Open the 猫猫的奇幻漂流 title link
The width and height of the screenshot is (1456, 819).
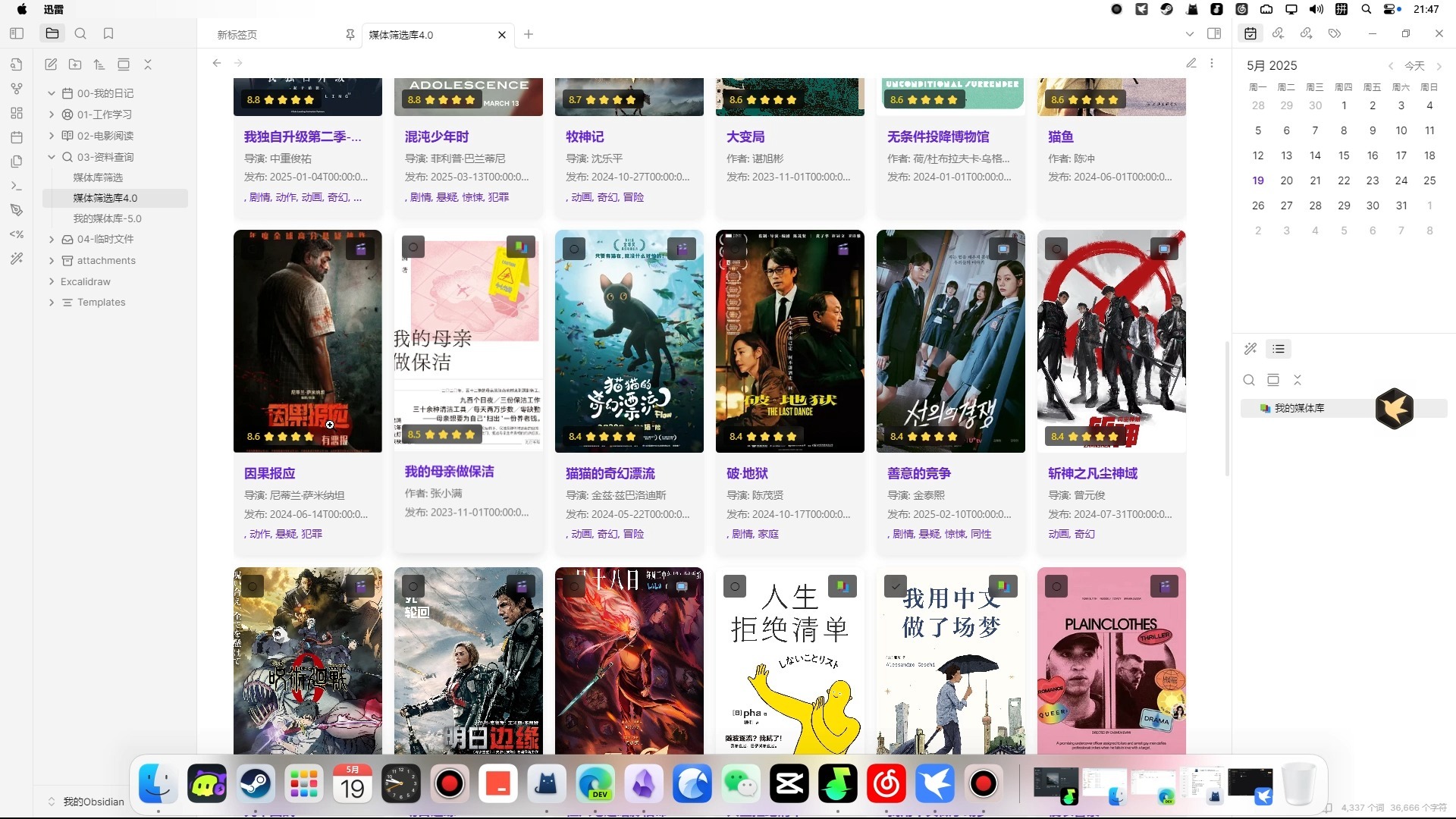[610, 473]
